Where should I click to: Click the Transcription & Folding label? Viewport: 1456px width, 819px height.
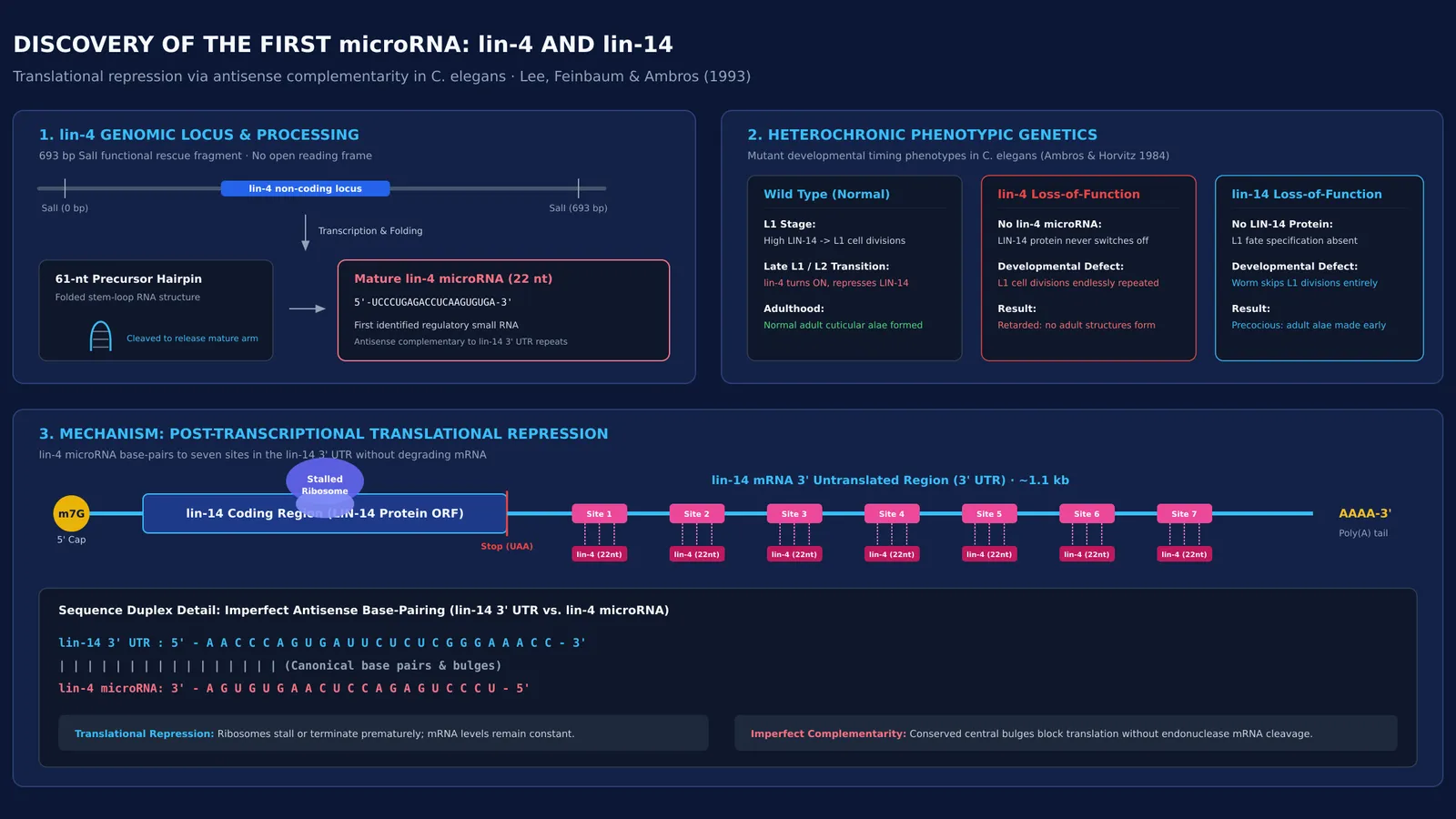[x=370, y=231]
